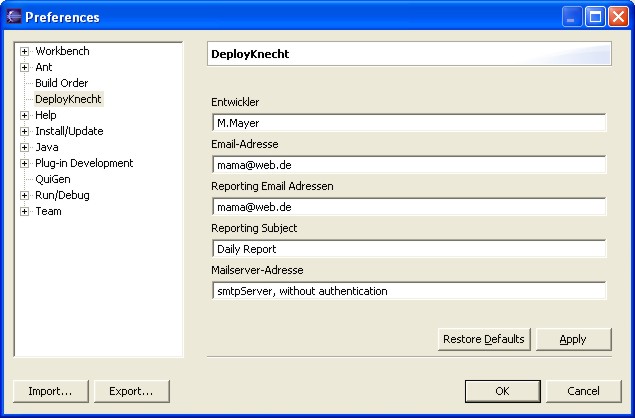Click the Email-Adresse label

pos(245,144)
